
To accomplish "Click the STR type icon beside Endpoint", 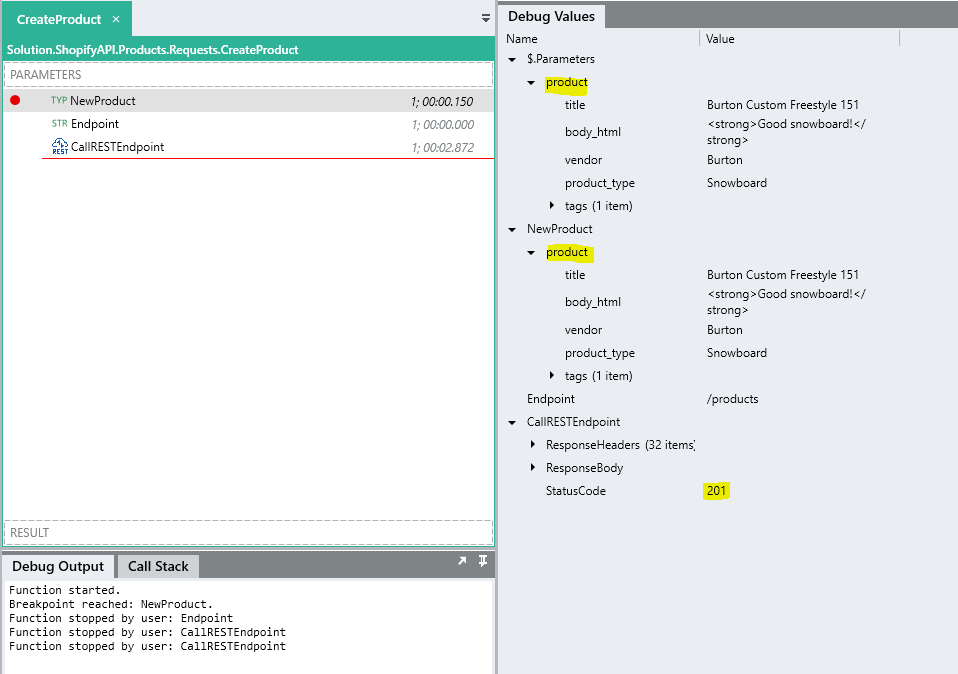I will coord(59,123).
